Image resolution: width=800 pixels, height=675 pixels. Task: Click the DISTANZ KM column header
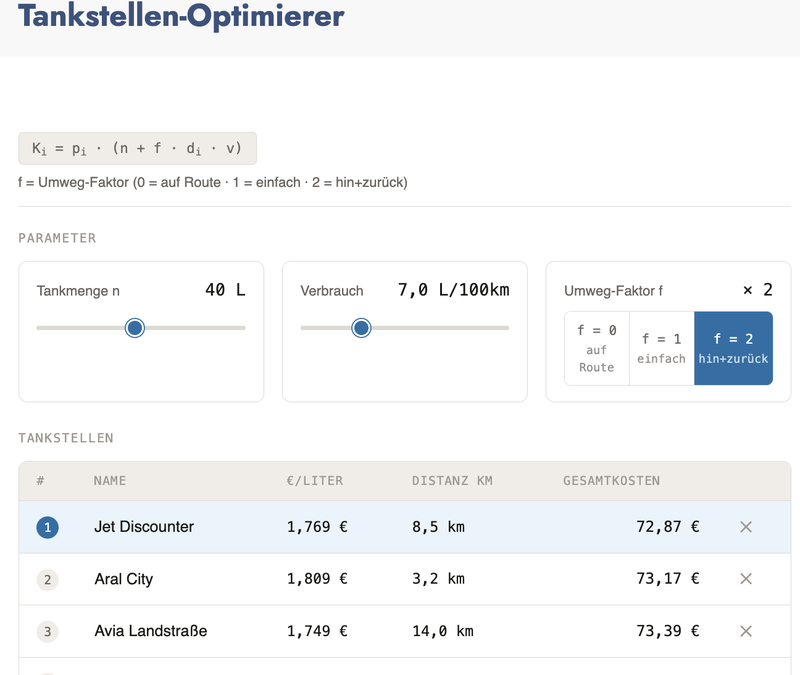pyautogui.click(x=452, y=481)
